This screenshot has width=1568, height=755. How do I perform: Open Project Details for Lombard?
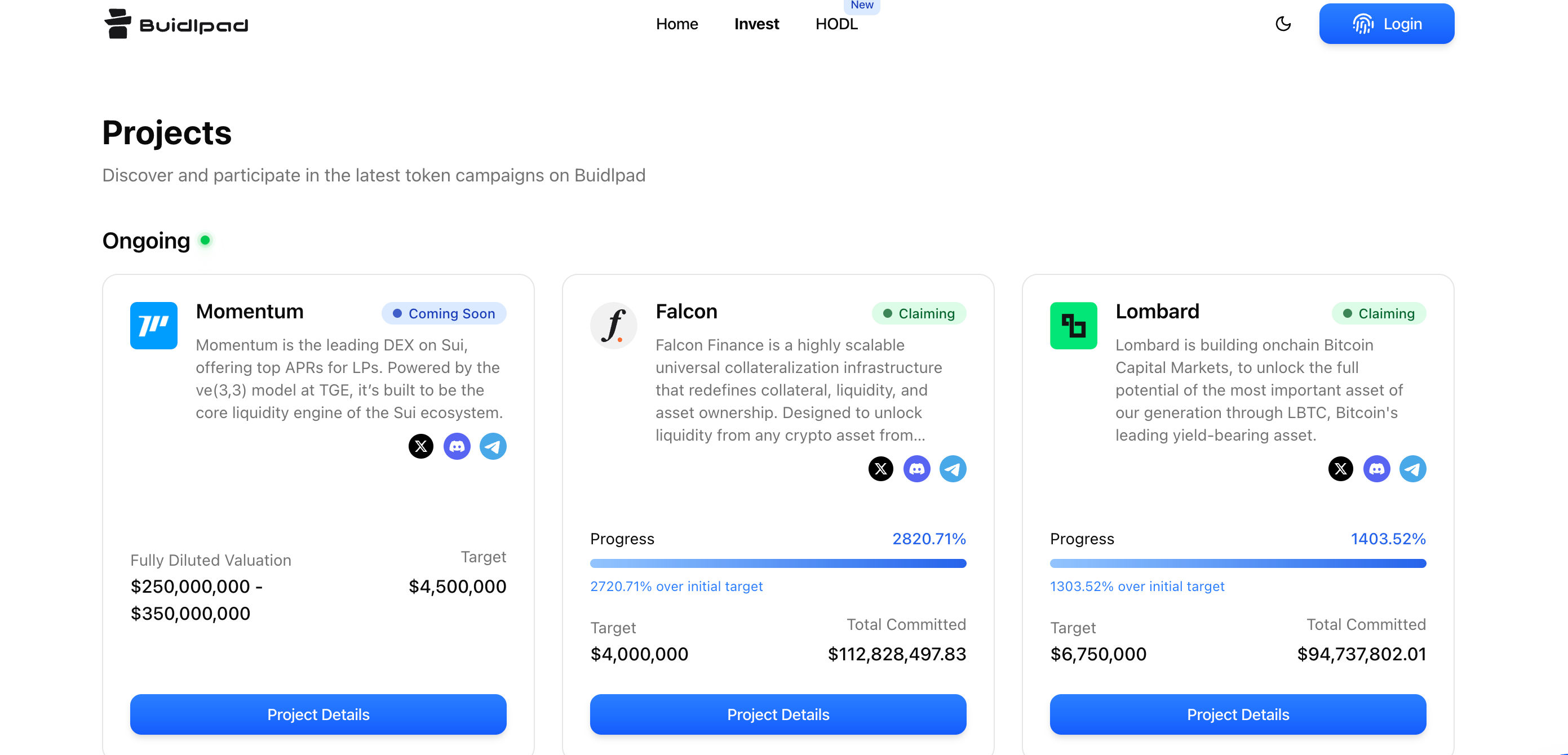(x=1238, y=714)
